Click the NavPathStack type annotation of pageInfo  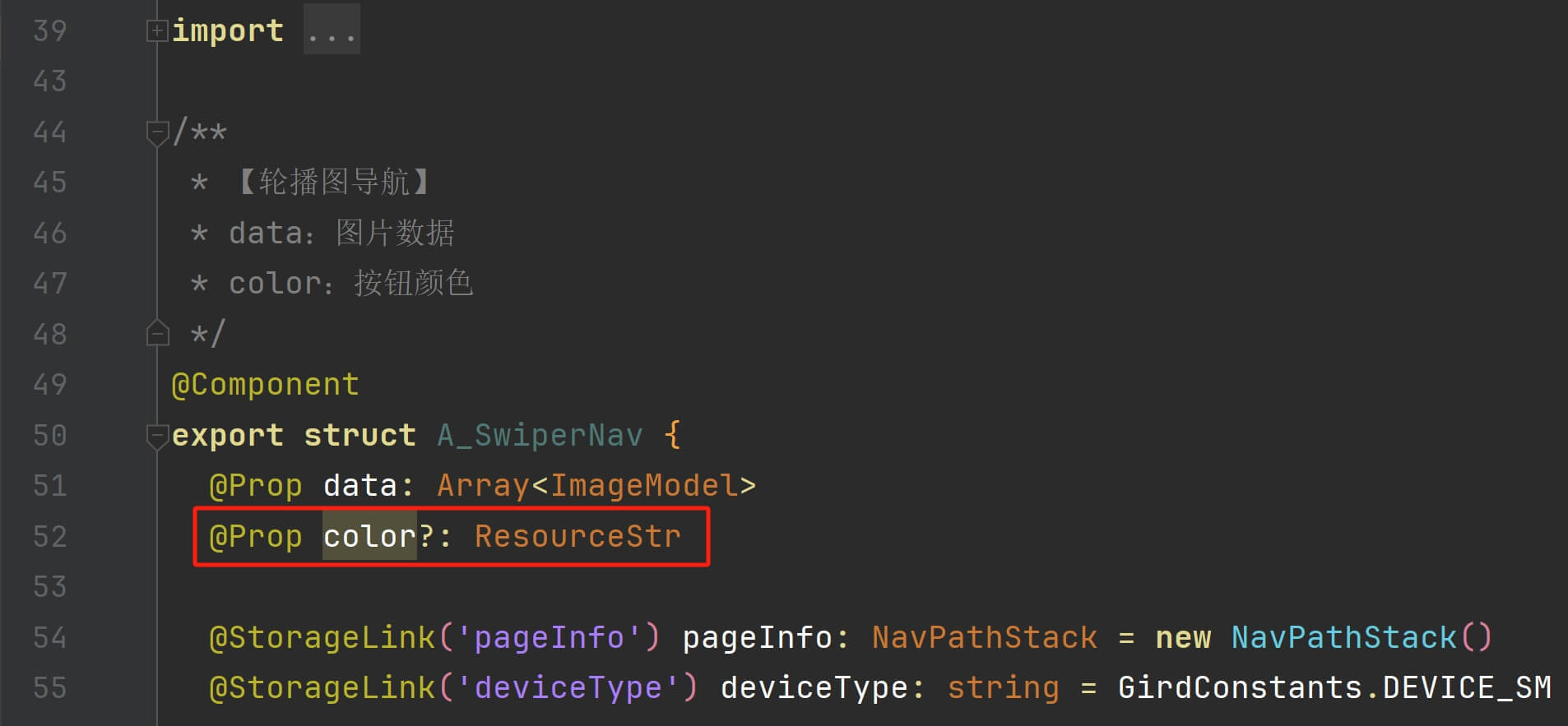pos(985,638)
